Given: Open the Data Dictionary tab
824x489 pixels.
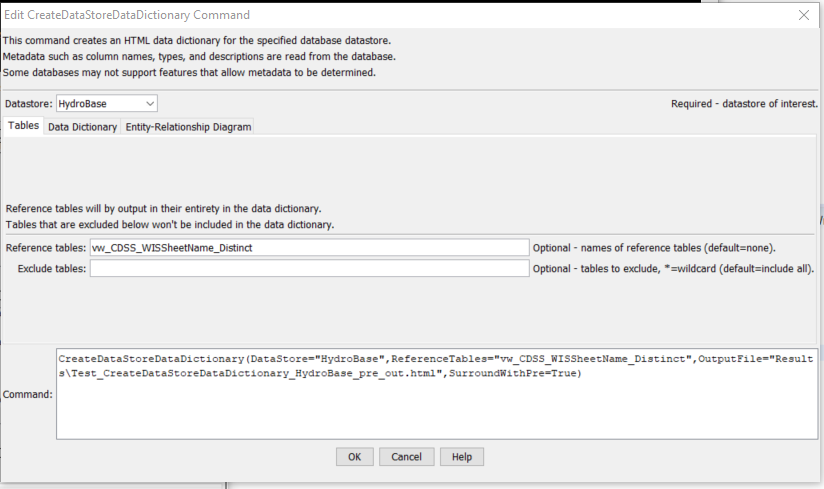Looking at the screenshot, I should click(x=82, y=127).
